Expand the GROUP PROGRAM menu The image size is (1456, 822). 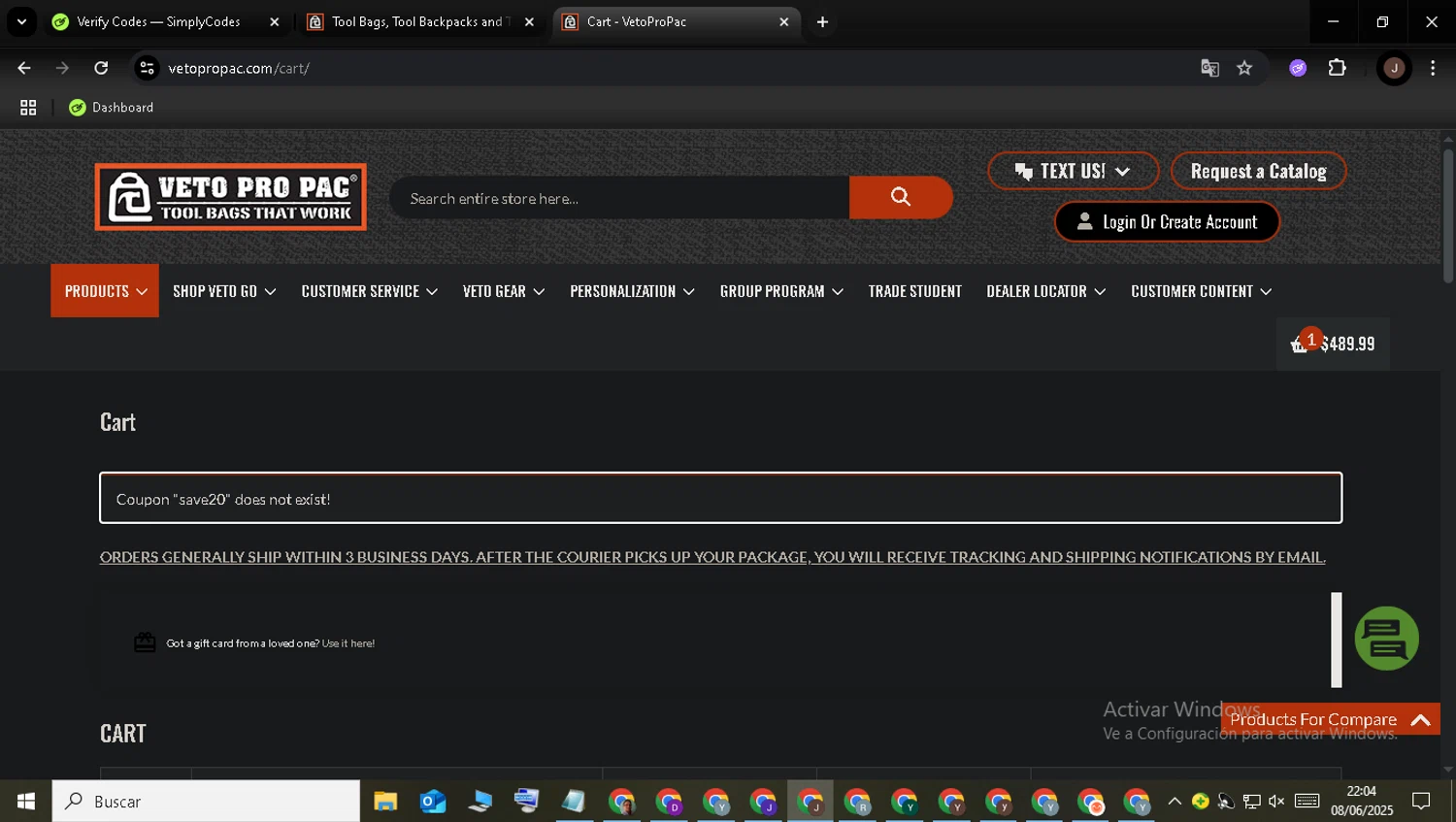tap(781, 291)
